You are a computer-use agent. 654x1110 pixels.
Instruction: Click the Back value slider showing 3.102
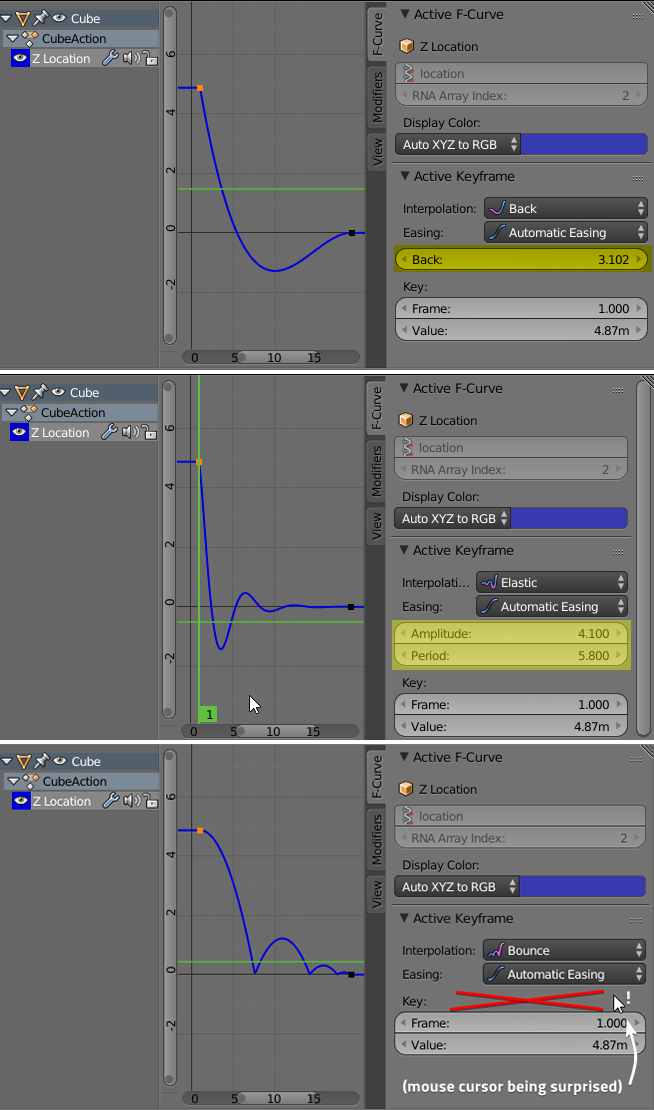pyautogui.click(x=522, y=260)
